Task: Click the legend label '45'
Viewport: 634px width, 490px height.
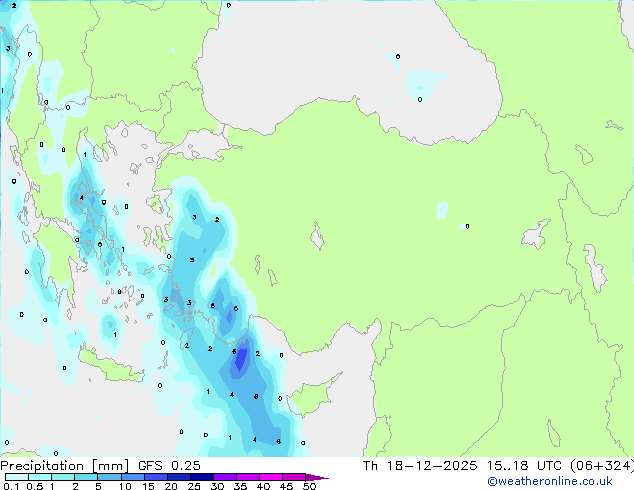Action: [x=286, y=486]
